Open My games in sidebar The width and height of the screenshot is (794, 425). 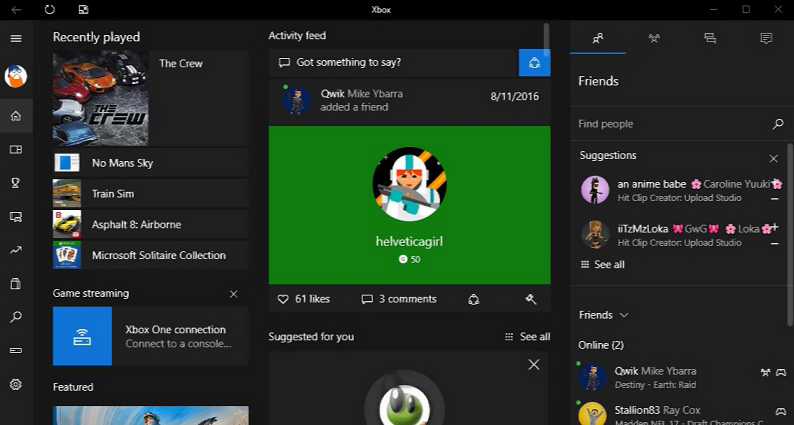(16, 149)
